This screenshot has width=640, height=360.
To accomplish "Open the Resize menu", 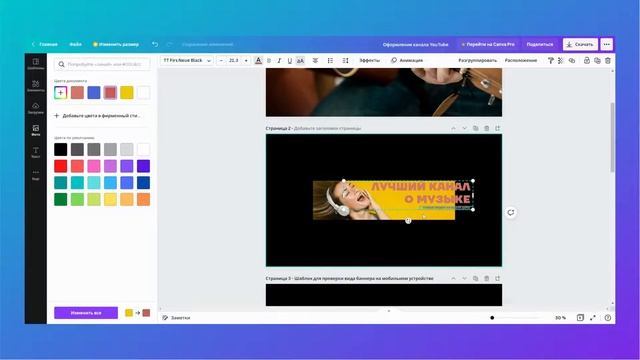I will click(x=116, y=44).
